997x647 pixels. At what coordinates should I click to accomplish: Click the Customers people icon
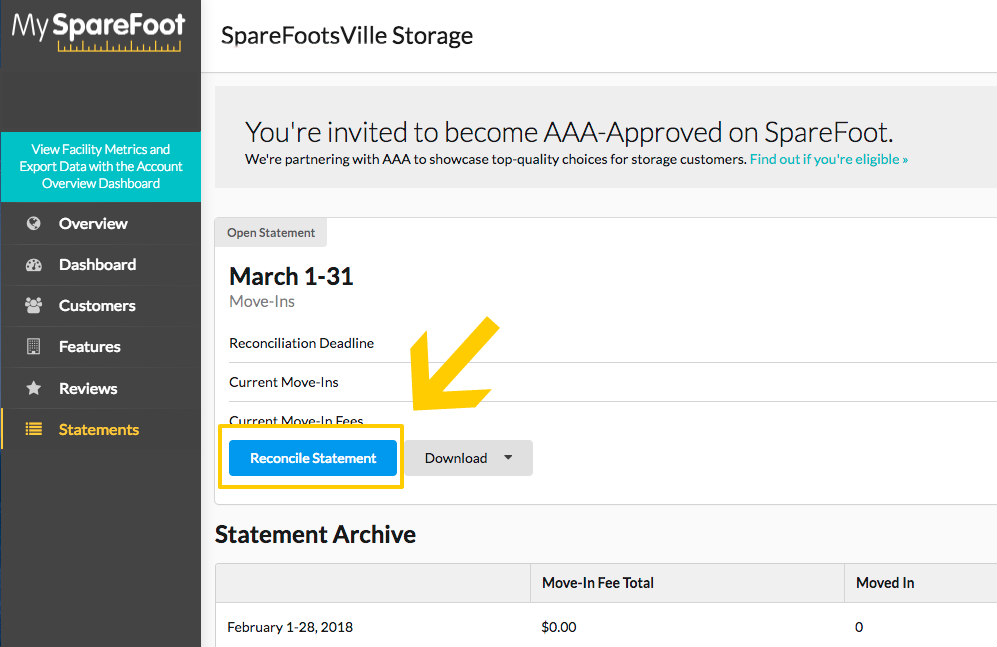tap(34, 305)
